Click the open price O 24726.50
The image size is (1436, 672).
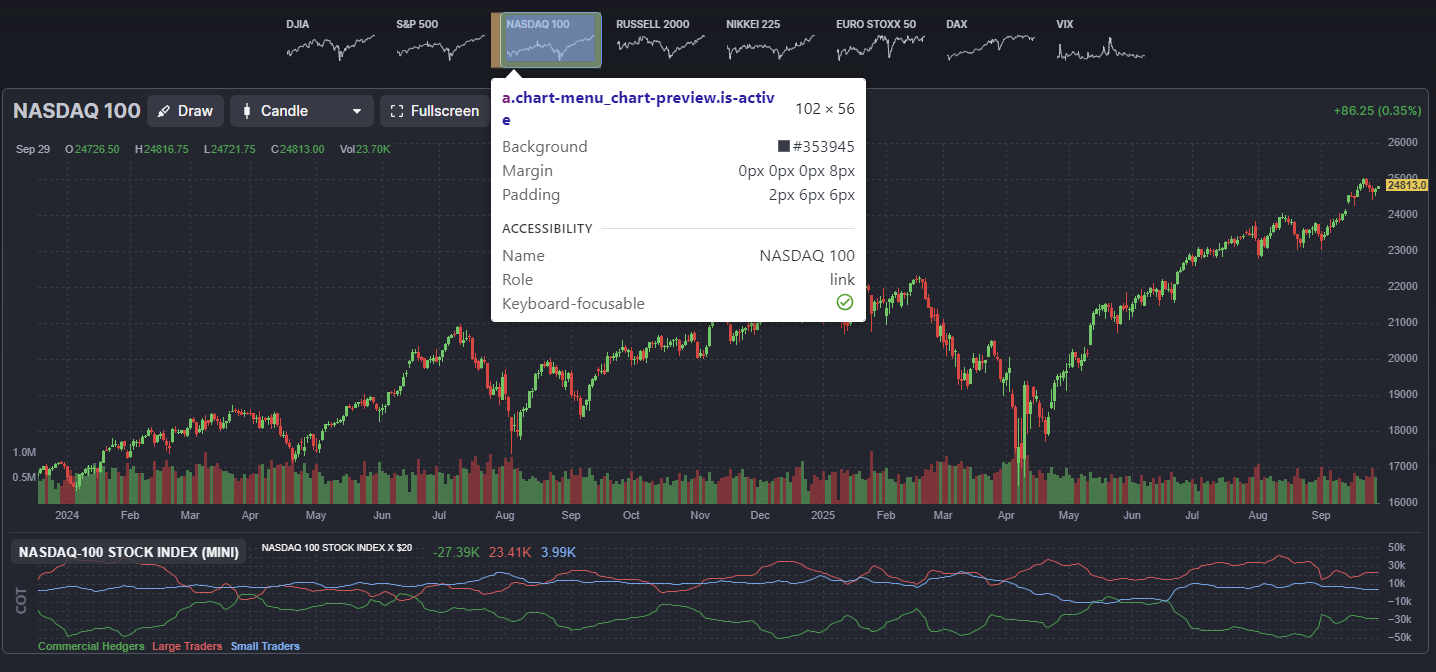92,149
